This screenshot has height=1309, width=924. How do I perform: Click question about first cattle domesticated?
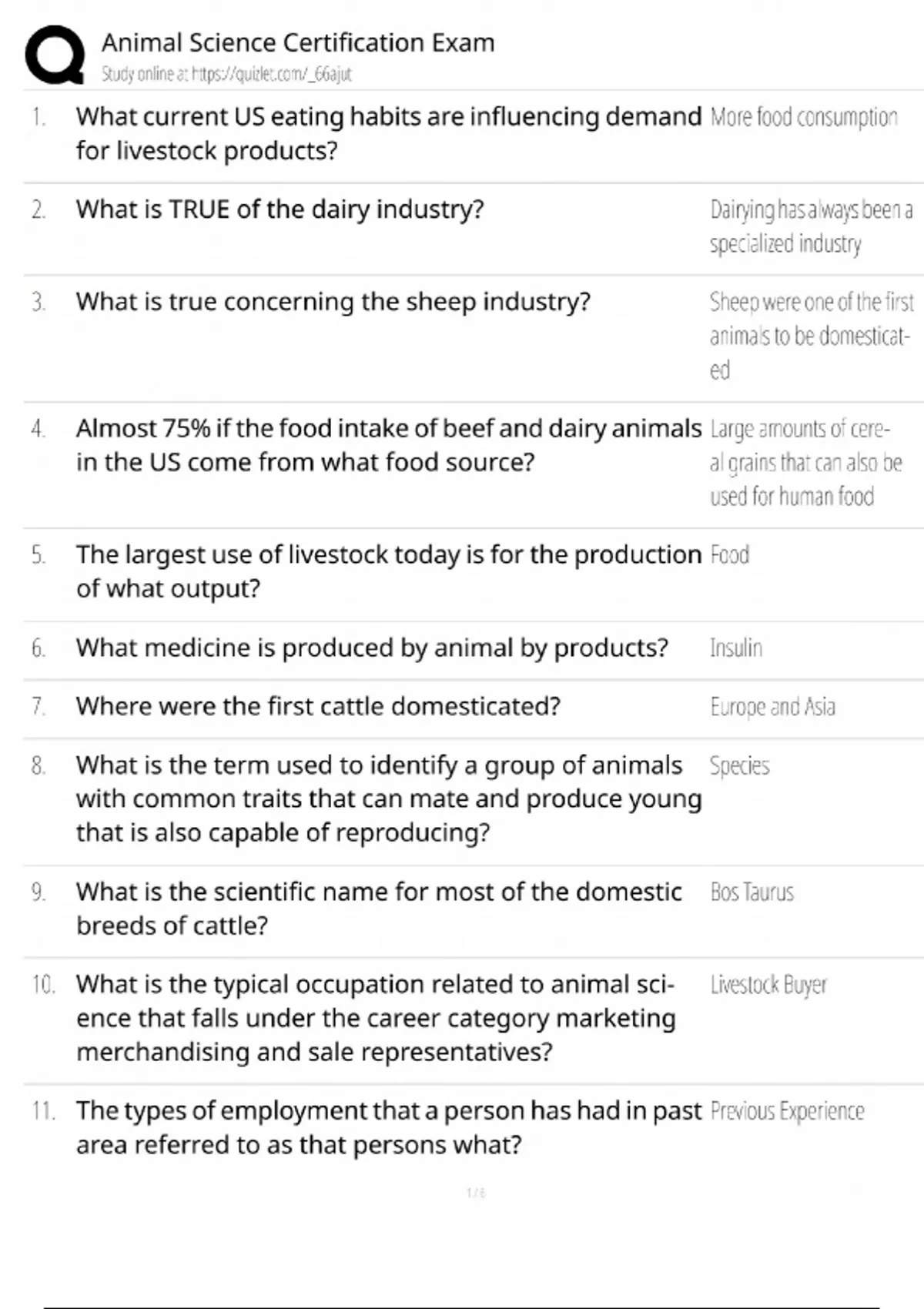point(318,707)
